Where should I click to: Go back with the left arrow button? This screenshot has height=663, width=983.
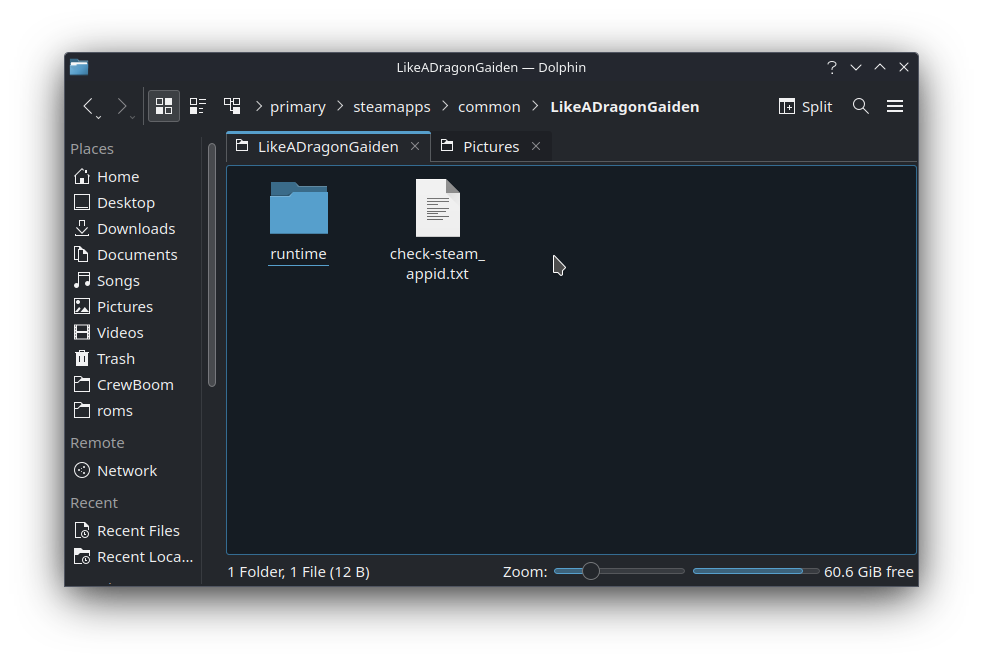pyautogui.click(x=88, y=106)
